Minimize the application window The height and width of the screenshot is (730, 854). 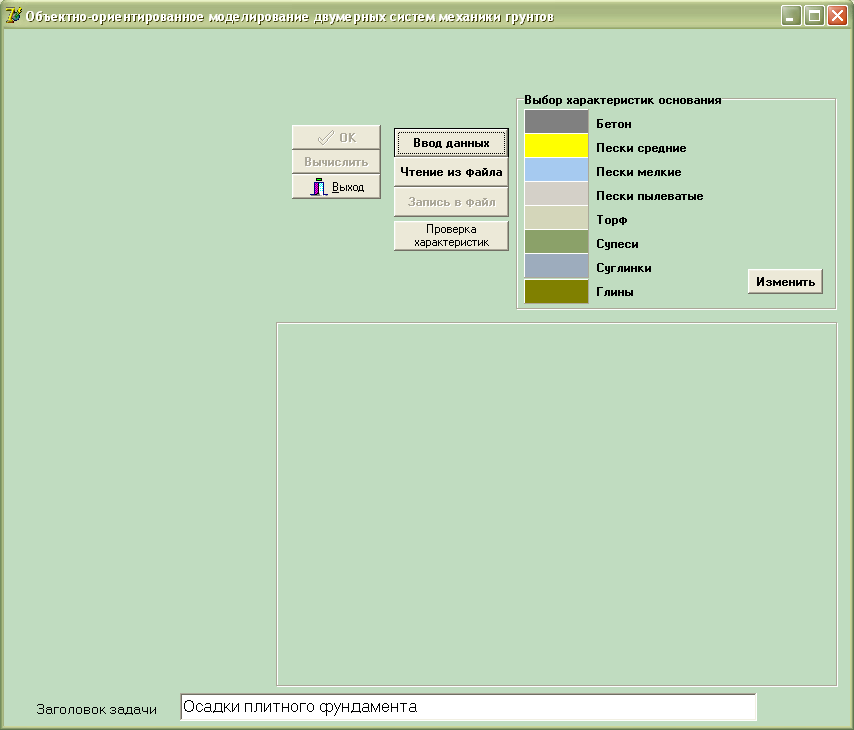click(790, 16)
